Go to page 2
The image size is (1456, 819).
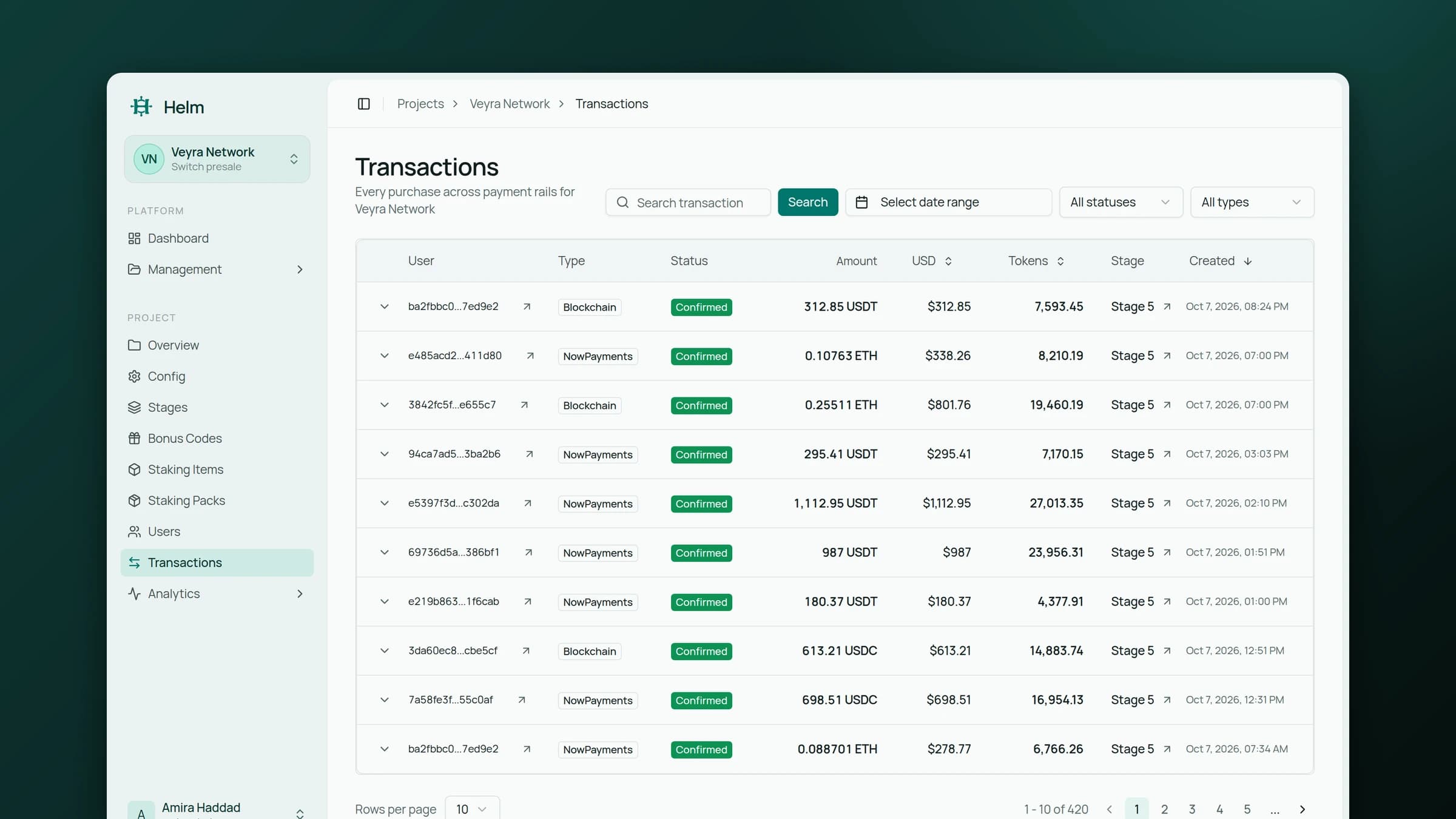[x=1164, y=809]
